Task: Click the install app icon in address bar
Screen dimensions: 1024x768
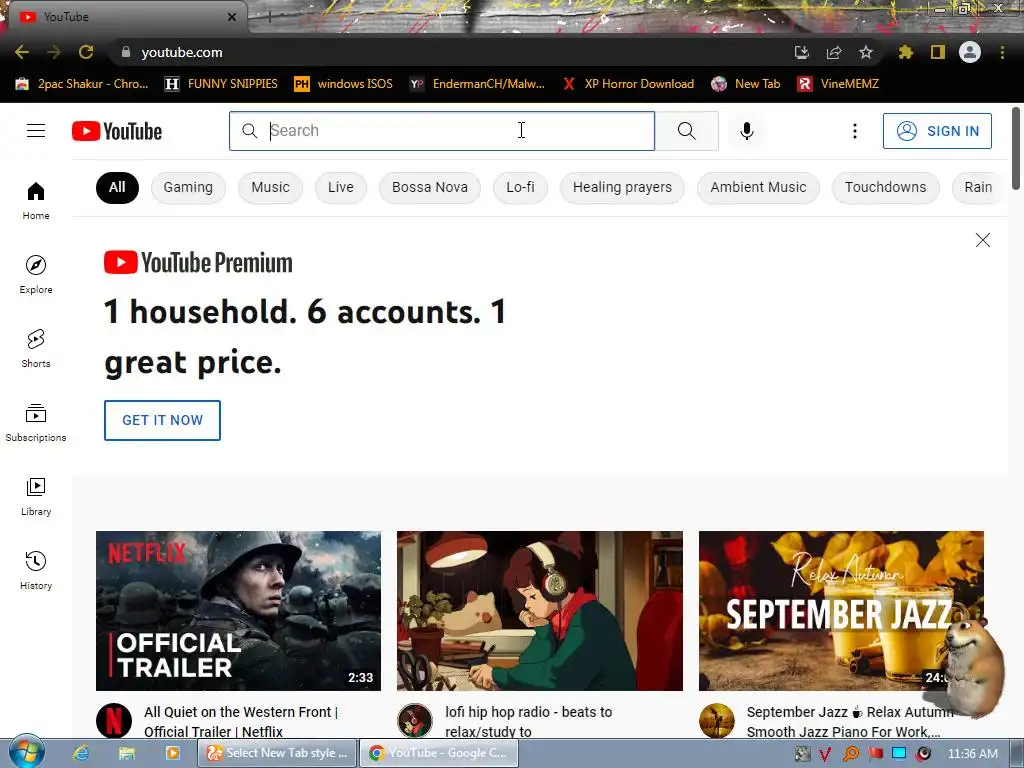Action: 801,52
